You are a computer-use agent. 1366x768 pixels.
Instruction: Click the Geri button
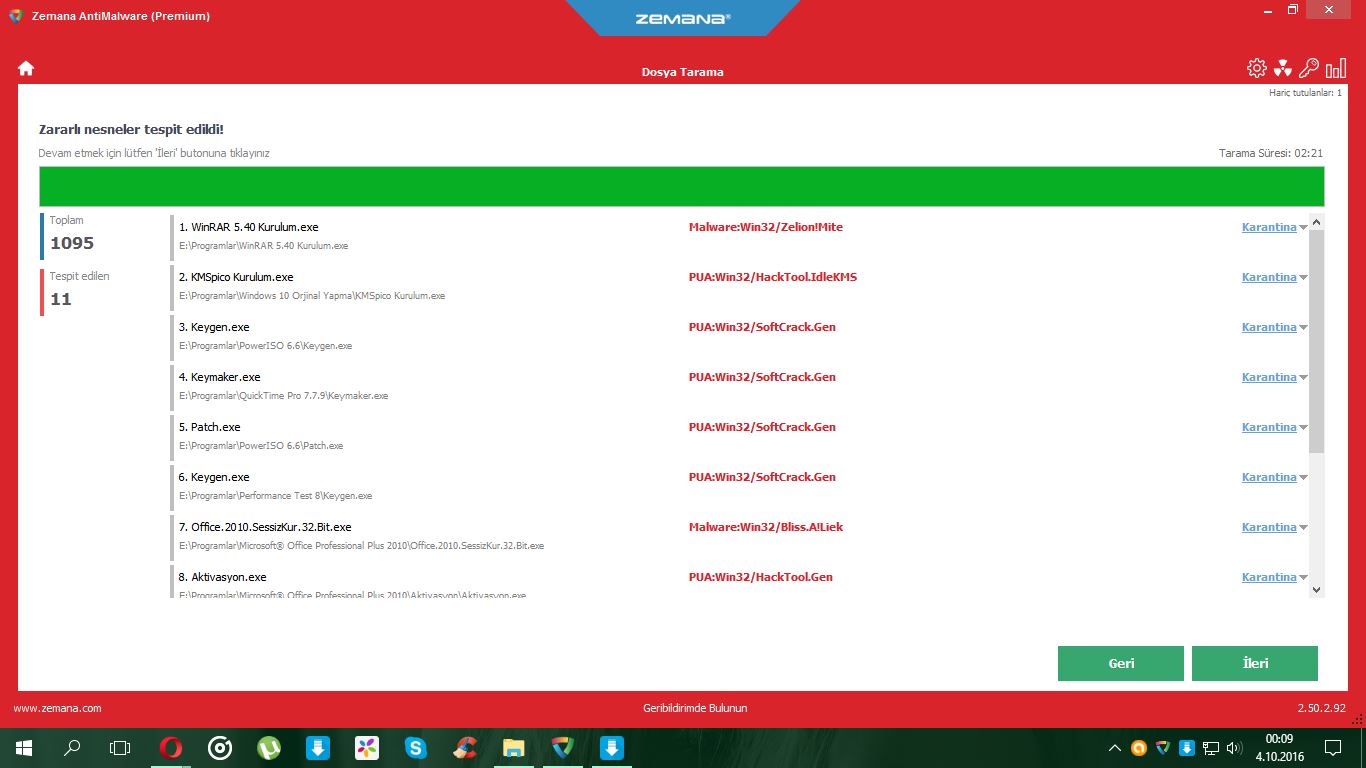[1121, 663]
